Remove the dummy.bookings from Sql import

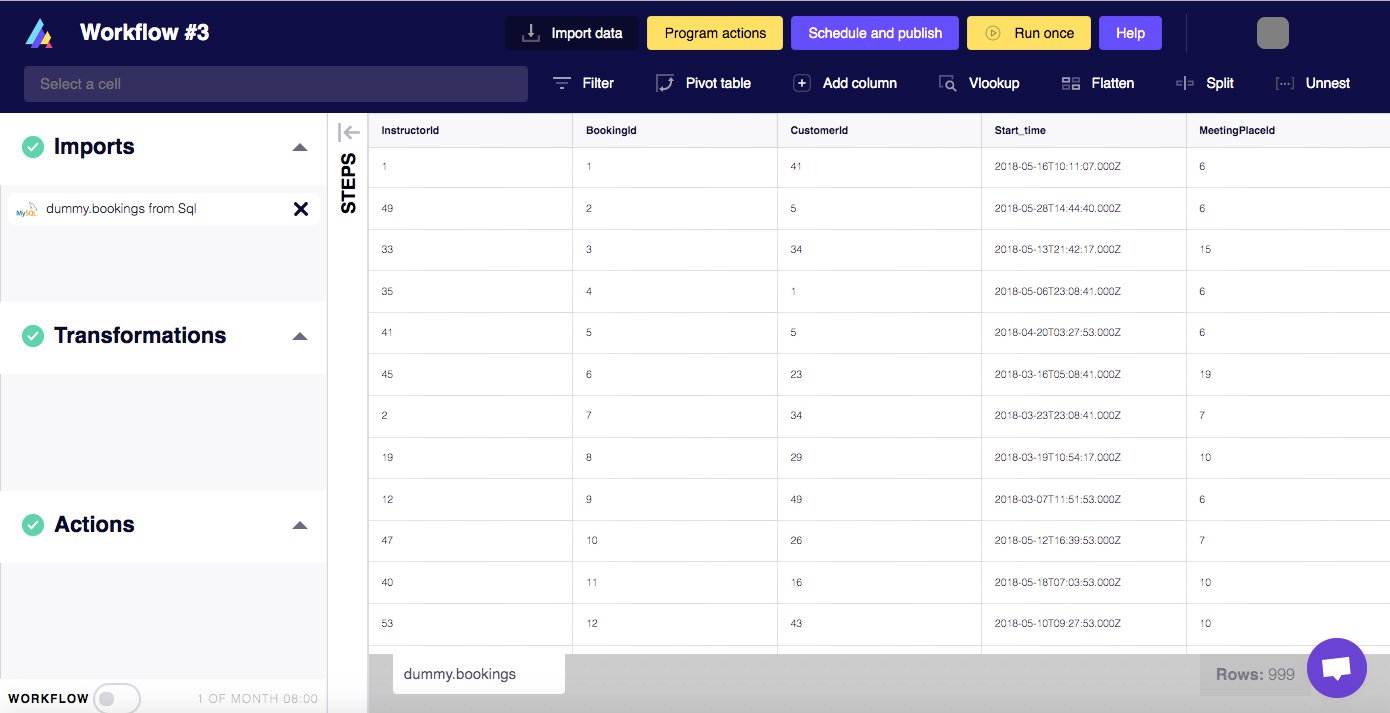(300, 209)
